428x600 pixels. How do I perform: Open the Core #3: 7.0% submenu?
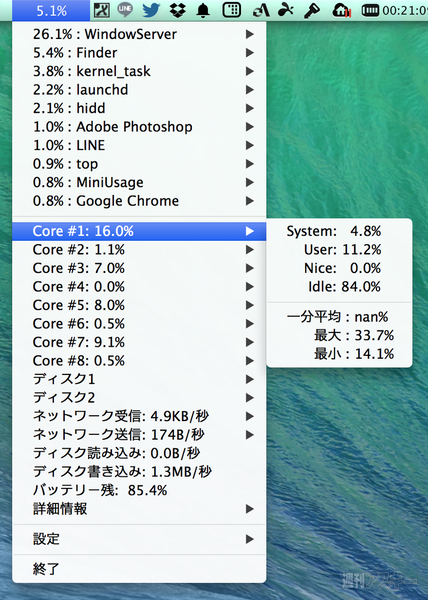point(139,268)
